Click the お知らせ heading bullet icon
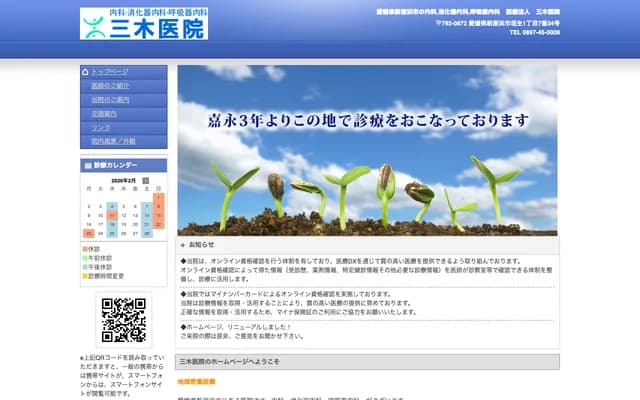Screen dimensions: 640x400 click(x=182, y=245)
